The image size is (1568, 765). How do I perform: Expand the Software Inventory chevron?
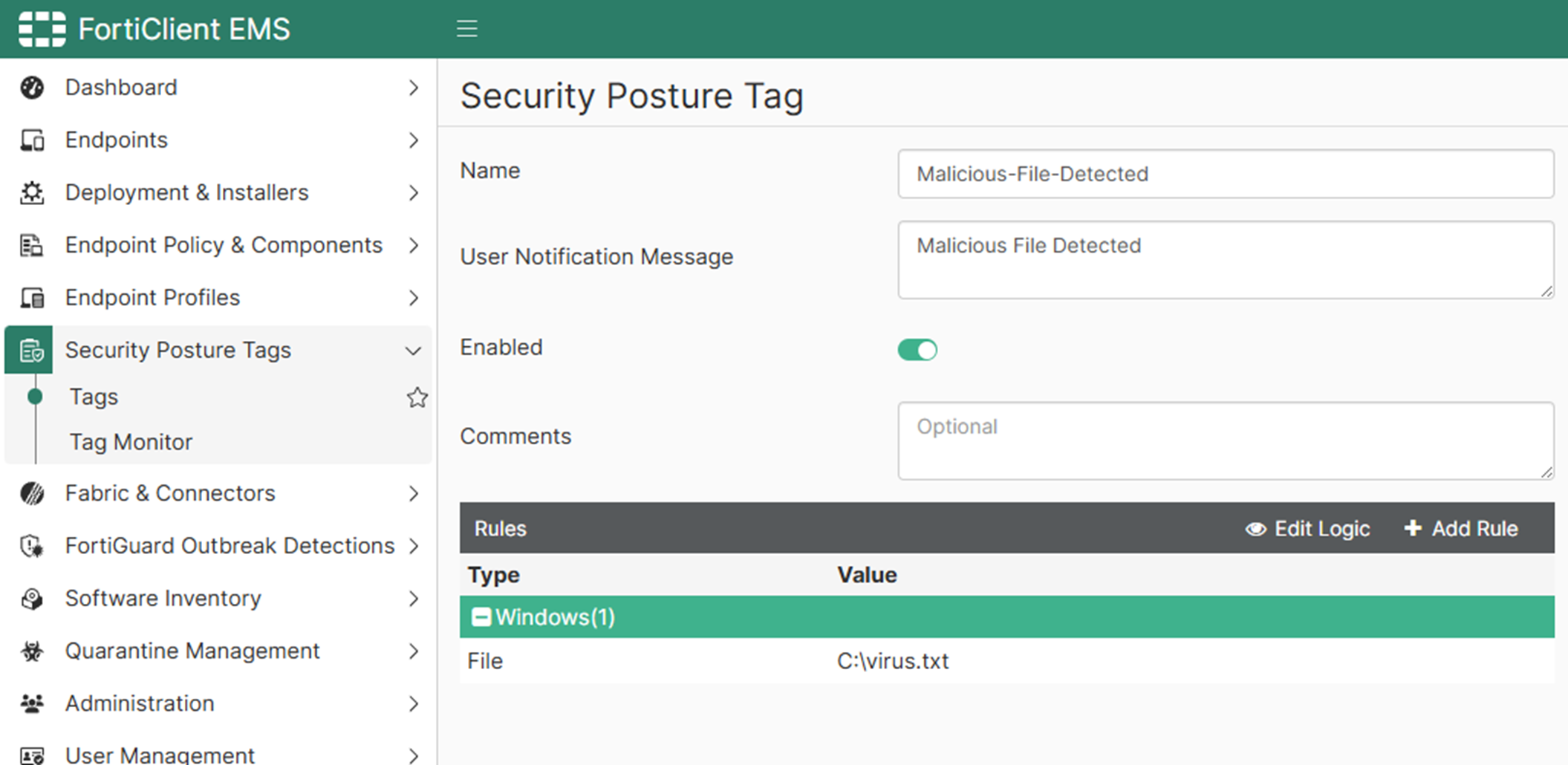point(414,599)
